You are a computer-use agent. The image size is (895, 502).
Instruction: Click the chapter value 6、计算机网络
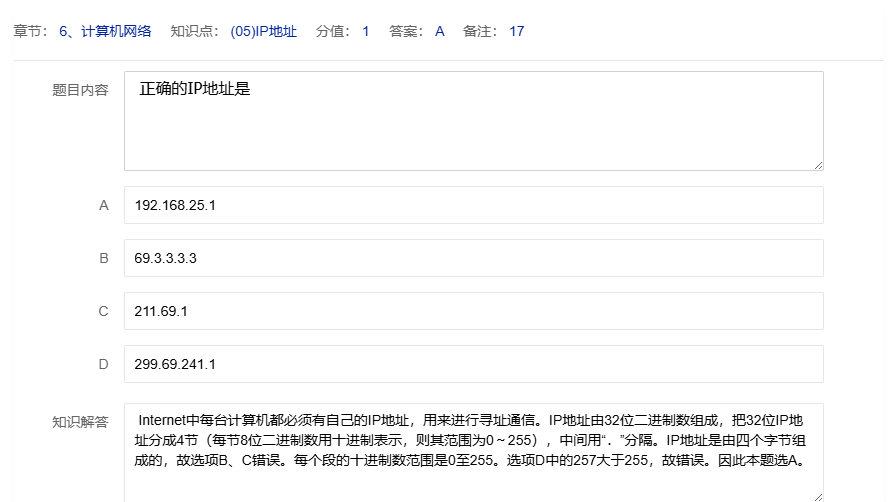105,31
